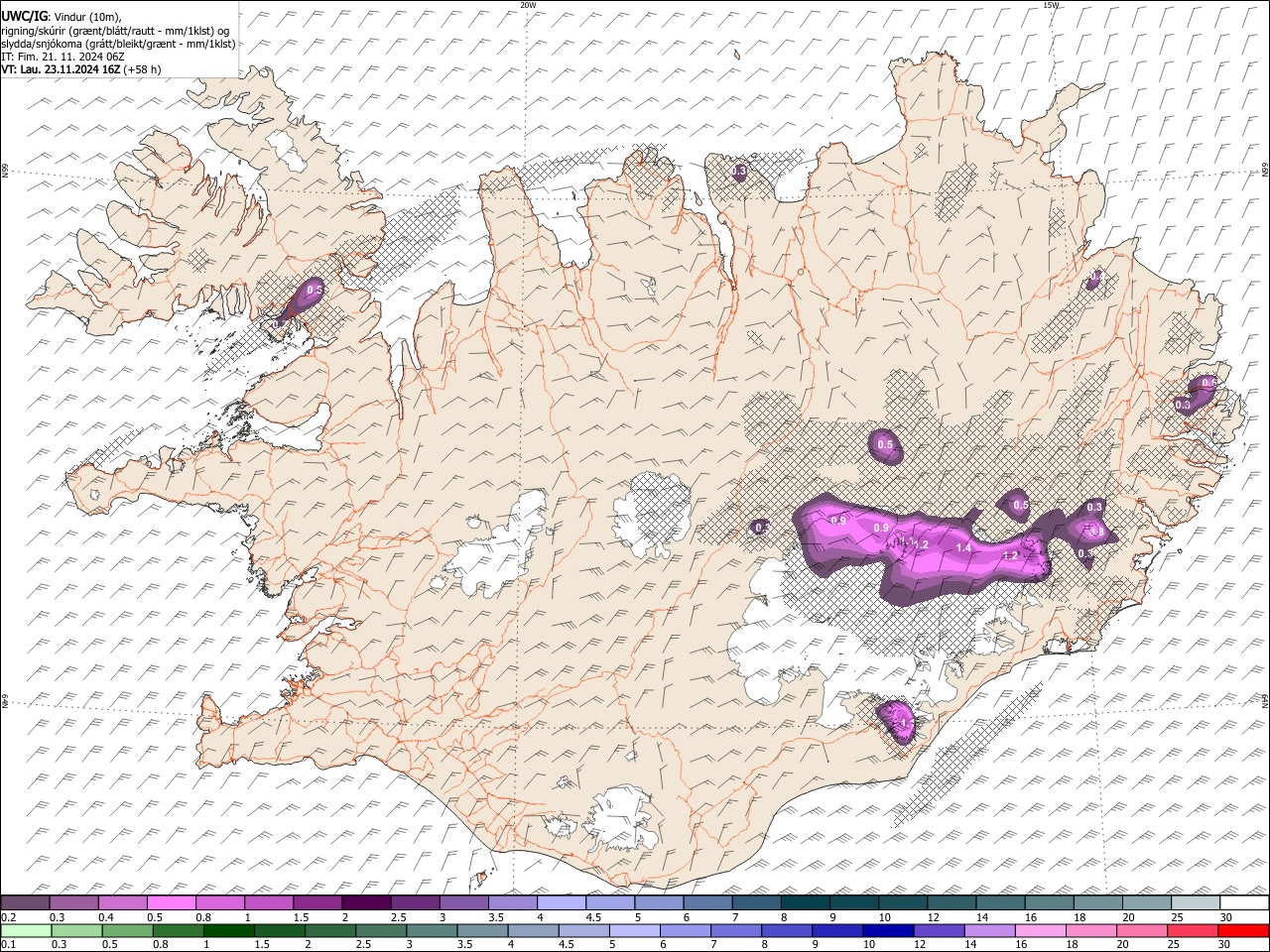Click the 'VT: Lau. 23.11.2024 16Z (+58 h)' line

point(81,69)
